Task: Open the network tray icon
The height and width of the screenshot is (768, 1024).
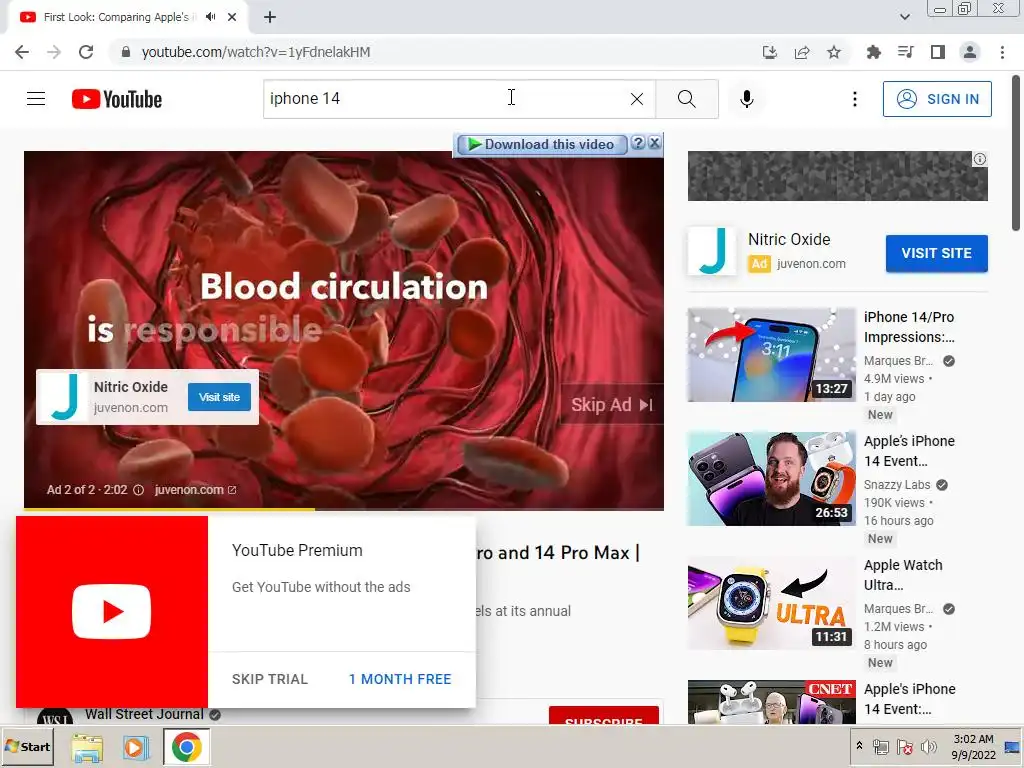Action: point(881,747)
